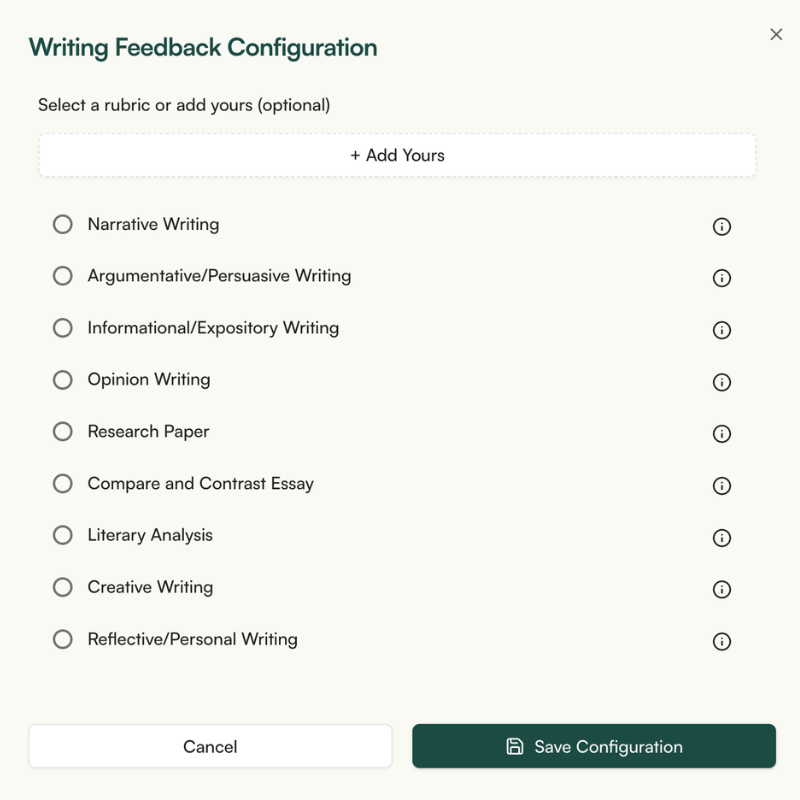View Literary Analysis rubric details

coord(722,537)
